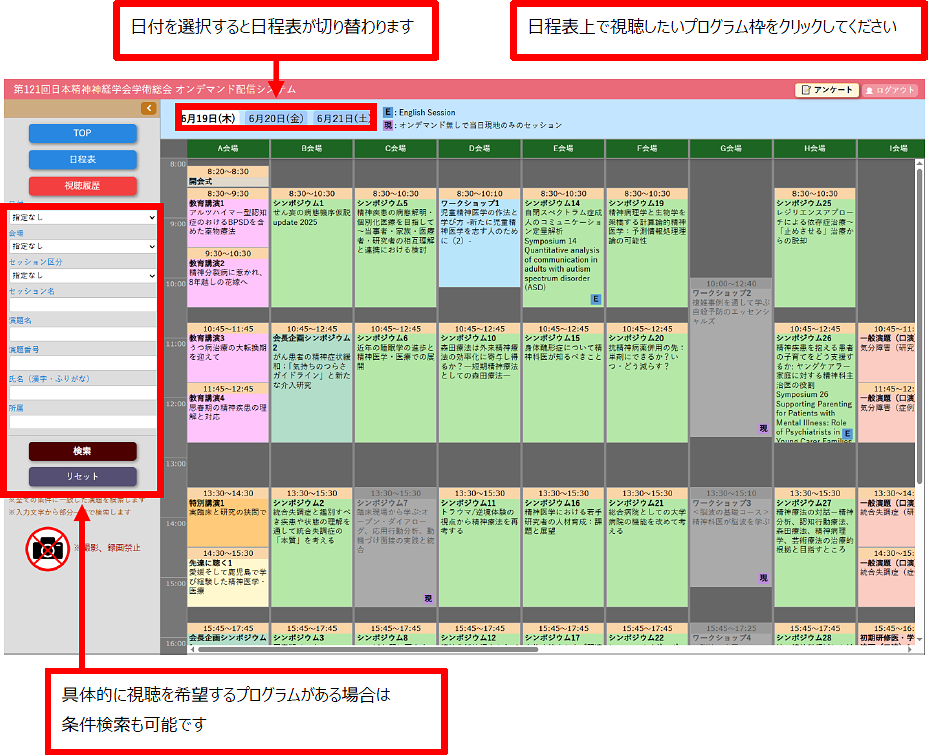Open the シンポジウム11 session block
This screenshot has width=928, height=755.
click(x=479, y=547)
